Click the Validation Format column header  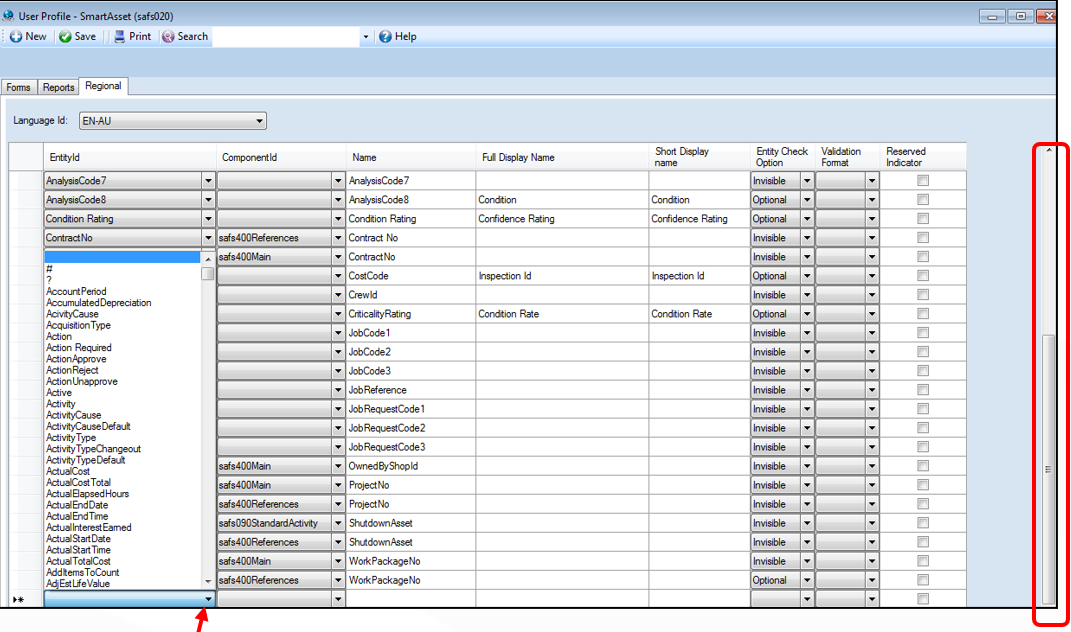click(848, 157)
